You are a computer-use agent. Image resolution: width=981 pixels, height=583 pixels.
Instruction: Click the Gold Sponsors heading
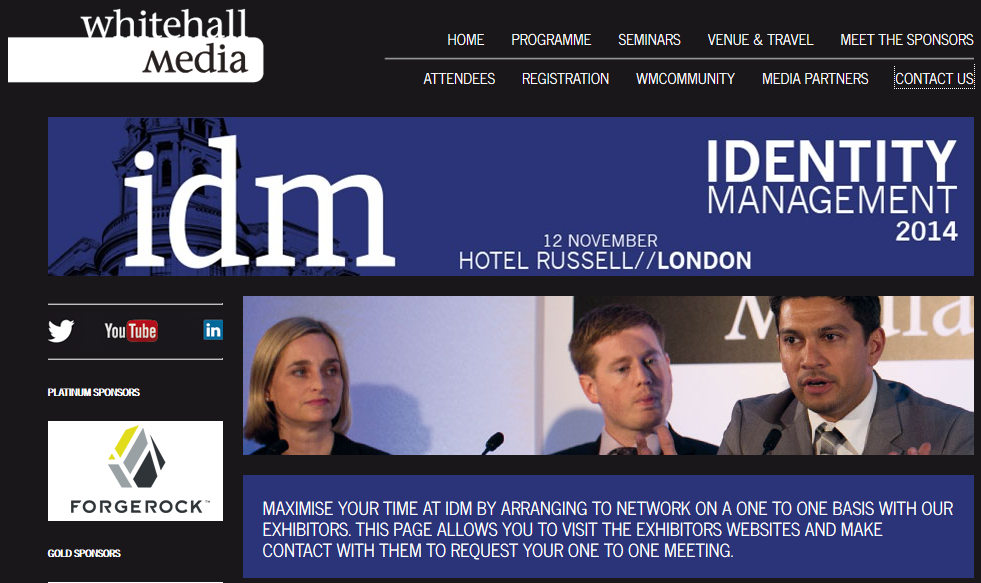(84, 553)
